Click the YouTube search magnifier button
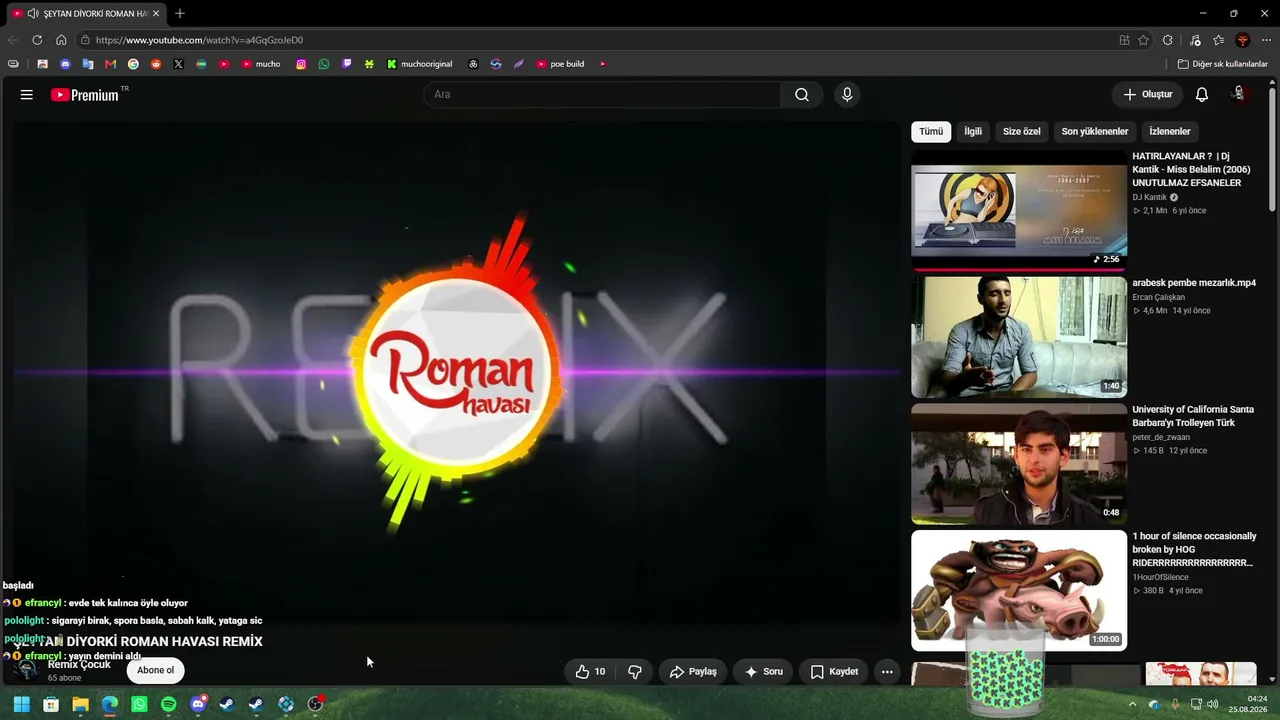The height and width of the screenshot is (720, 1280). point(802,95)
